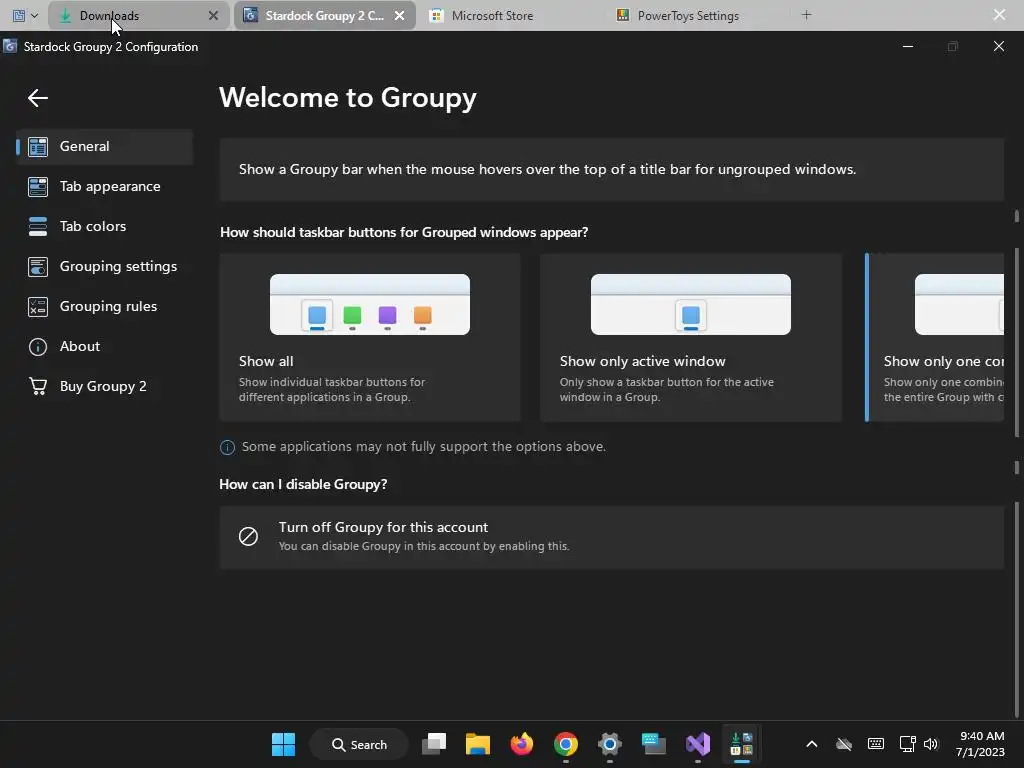1024x768 pixels.
Task: Open Visual Studio from taskbar
Action: pyautogui.click(x=697, y=744)
